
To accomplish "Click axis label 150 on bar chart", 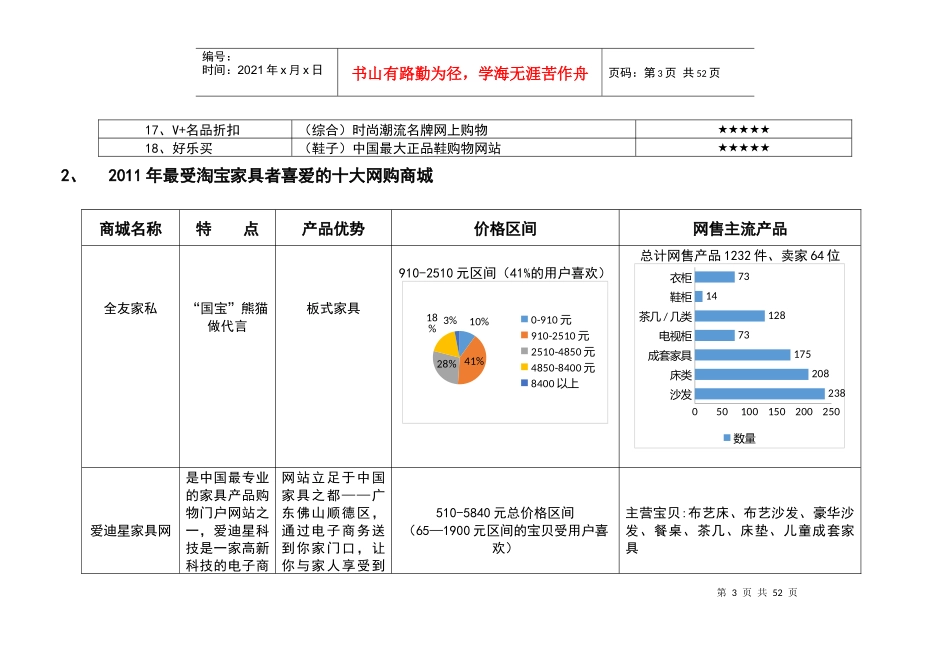I will click(777, 412).
